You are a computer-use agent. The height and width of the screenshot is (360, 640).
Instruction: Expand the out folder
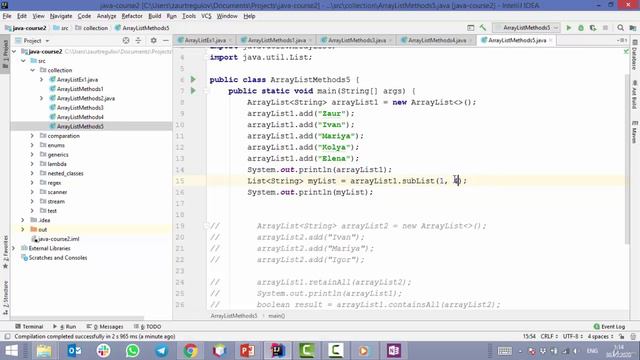(23, 229)
